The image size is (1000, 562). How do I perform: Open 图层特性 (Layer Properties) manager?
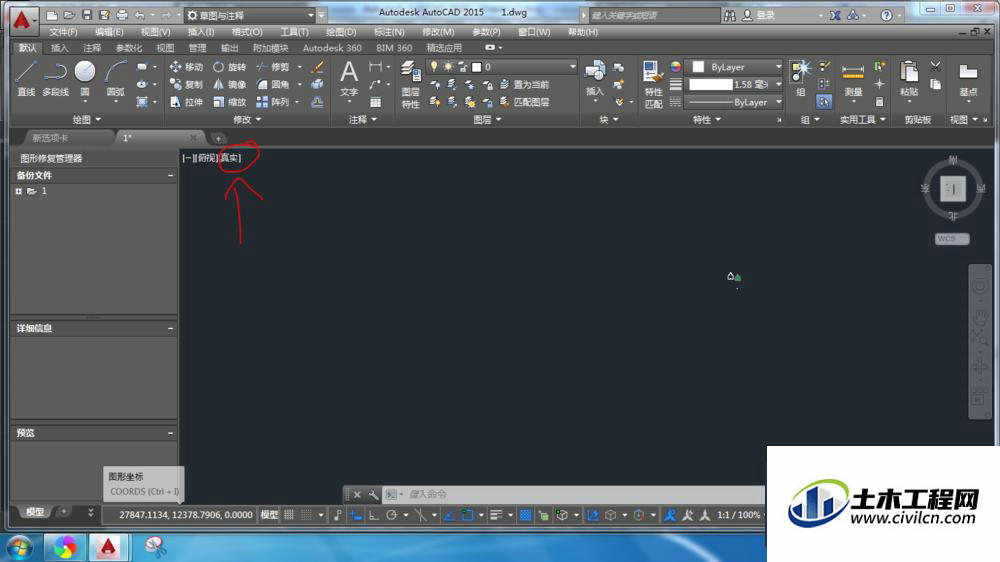[411, 84]
